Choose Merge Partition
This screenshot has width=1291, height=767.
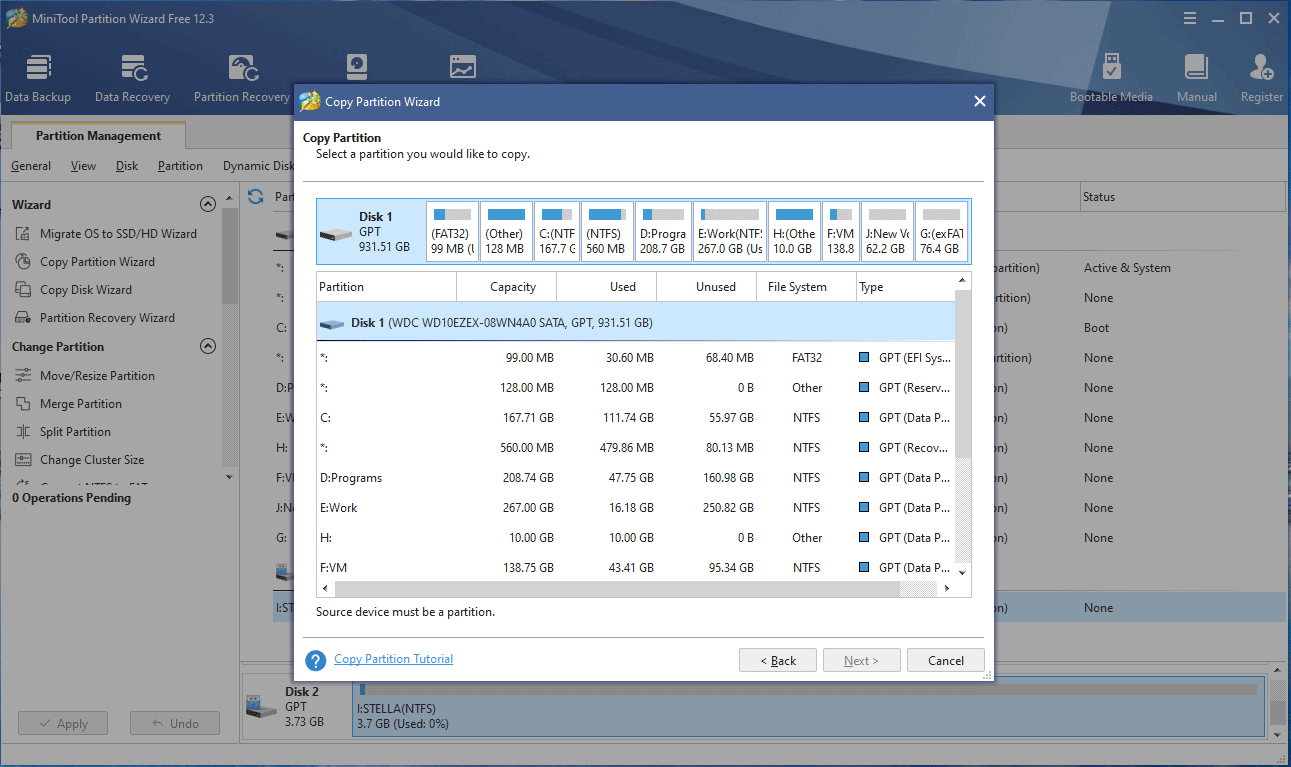(69, 403)
